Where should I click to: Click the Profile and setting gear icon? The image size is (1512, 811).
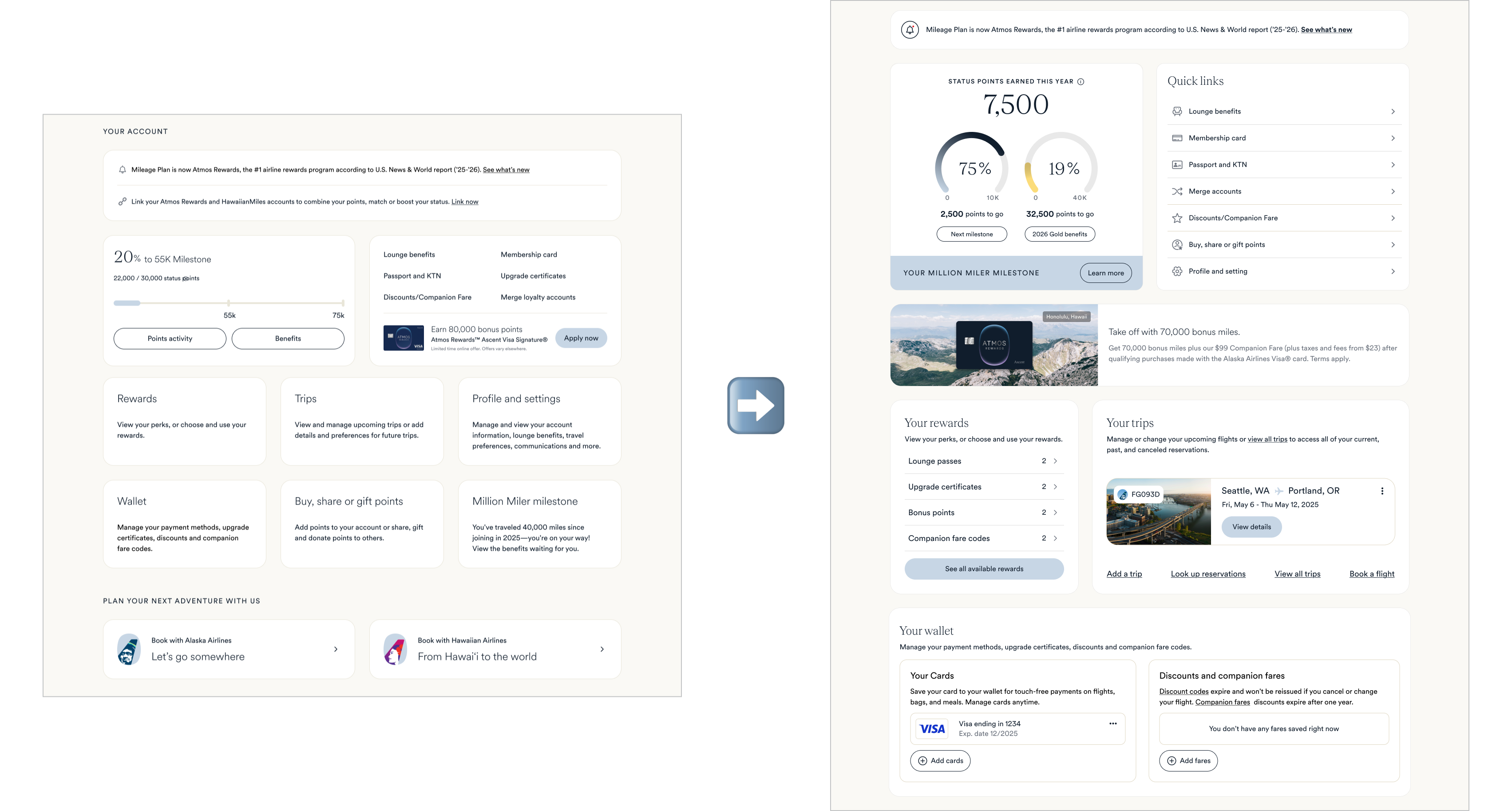click(x=1177, y=271)
